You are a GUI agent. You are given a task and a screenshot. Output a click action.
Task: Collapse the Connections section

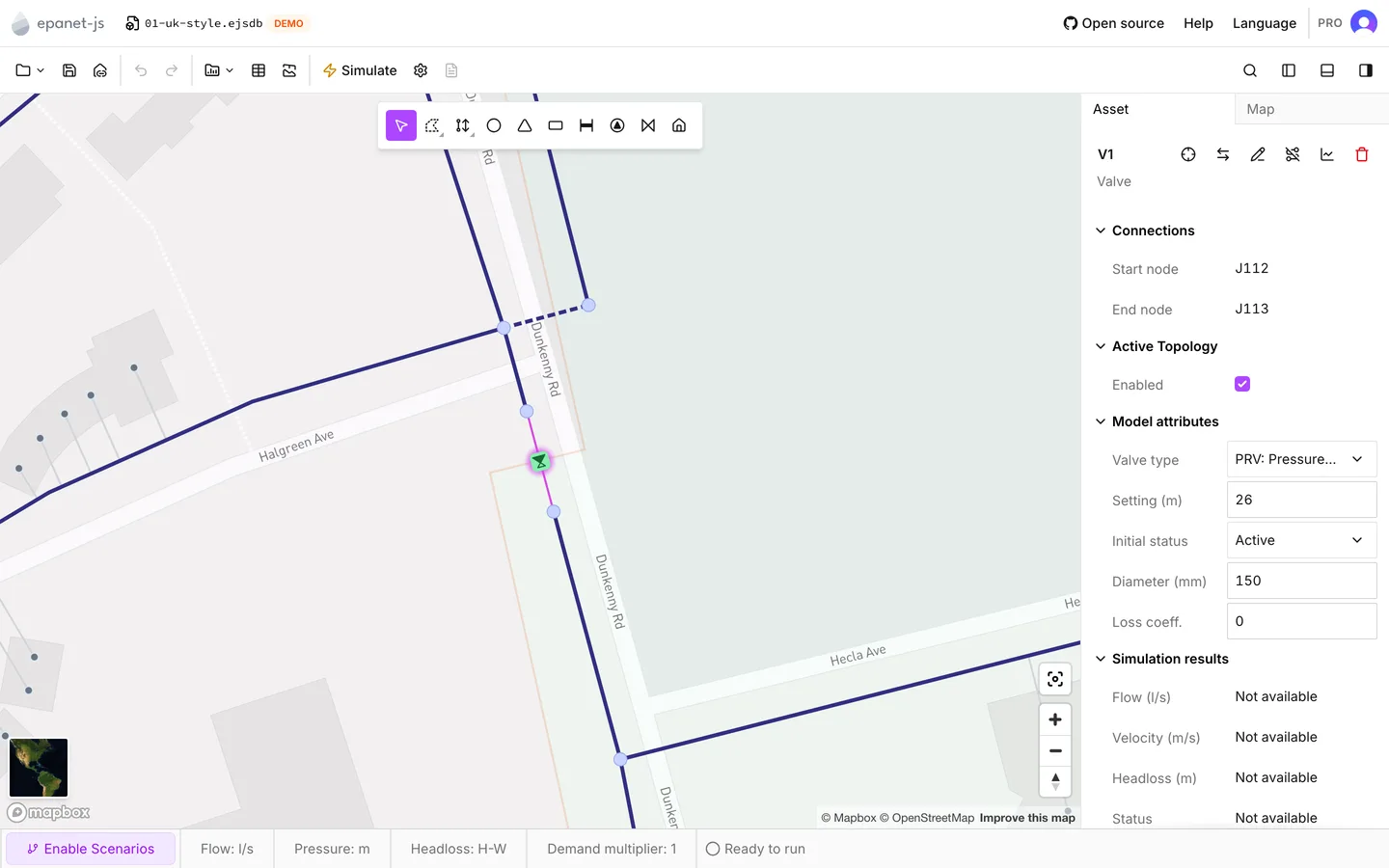pyautogui.click(x=1145, y=231)
